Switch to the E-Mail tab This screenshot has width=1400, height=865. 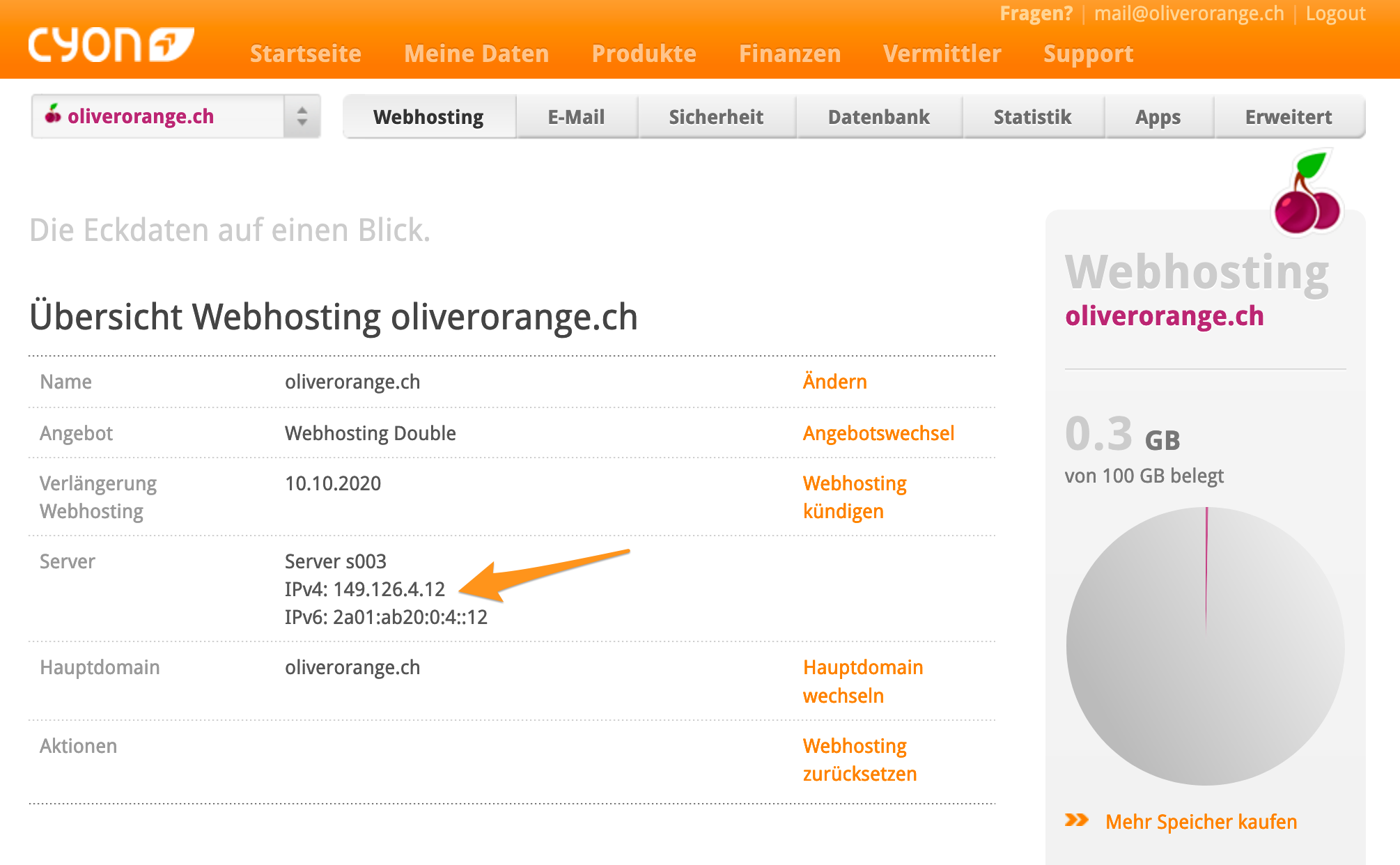[x=576, y=117]
